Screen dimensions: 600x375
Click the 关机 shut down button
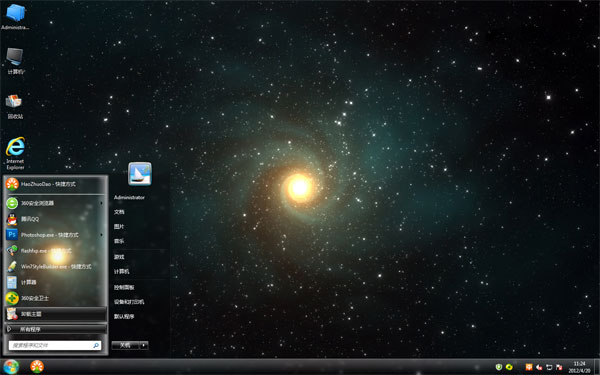pos(125,345)
